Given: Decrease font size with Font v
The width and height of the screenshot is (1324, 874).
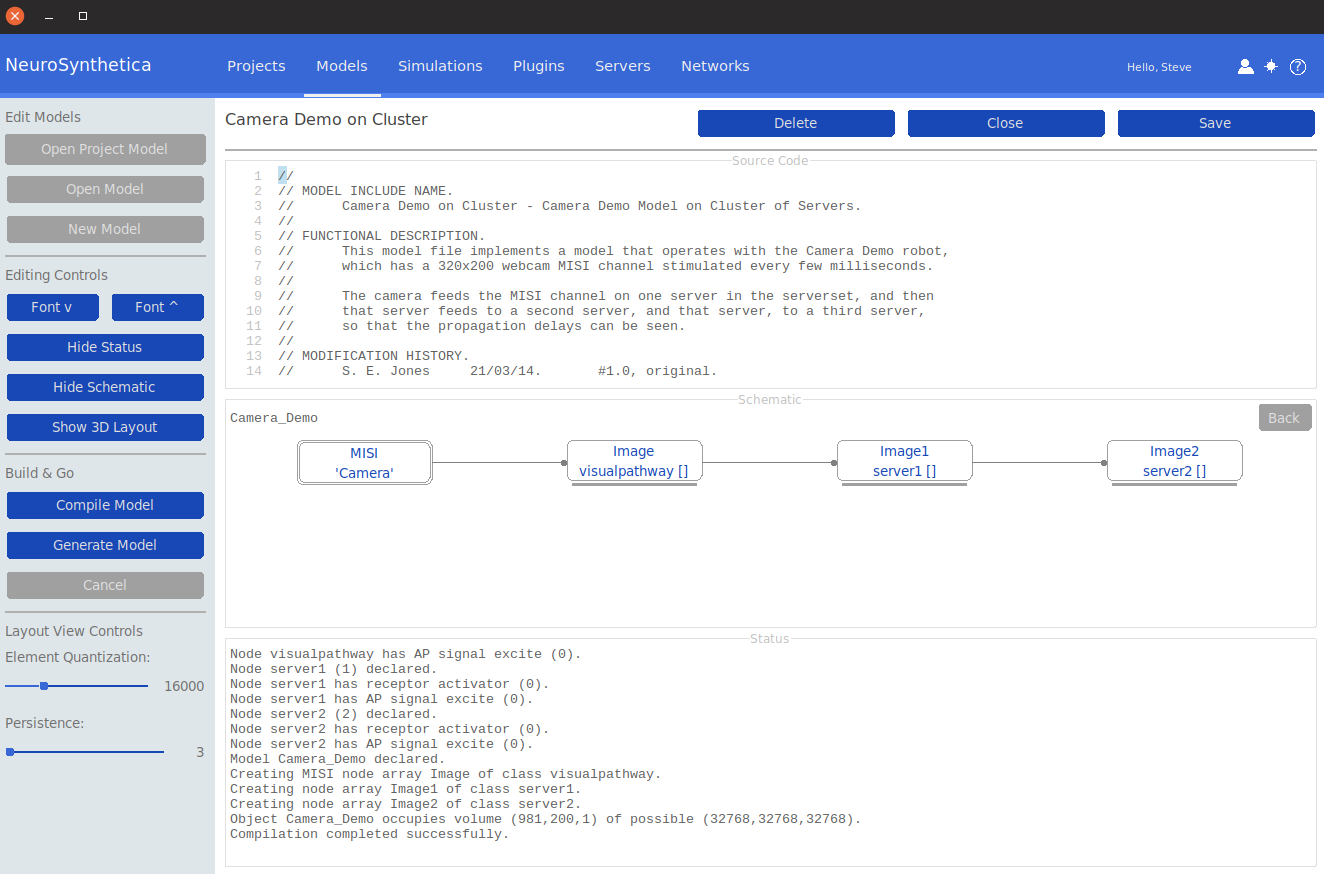Looking at the screenshot, I should [52, 307].
